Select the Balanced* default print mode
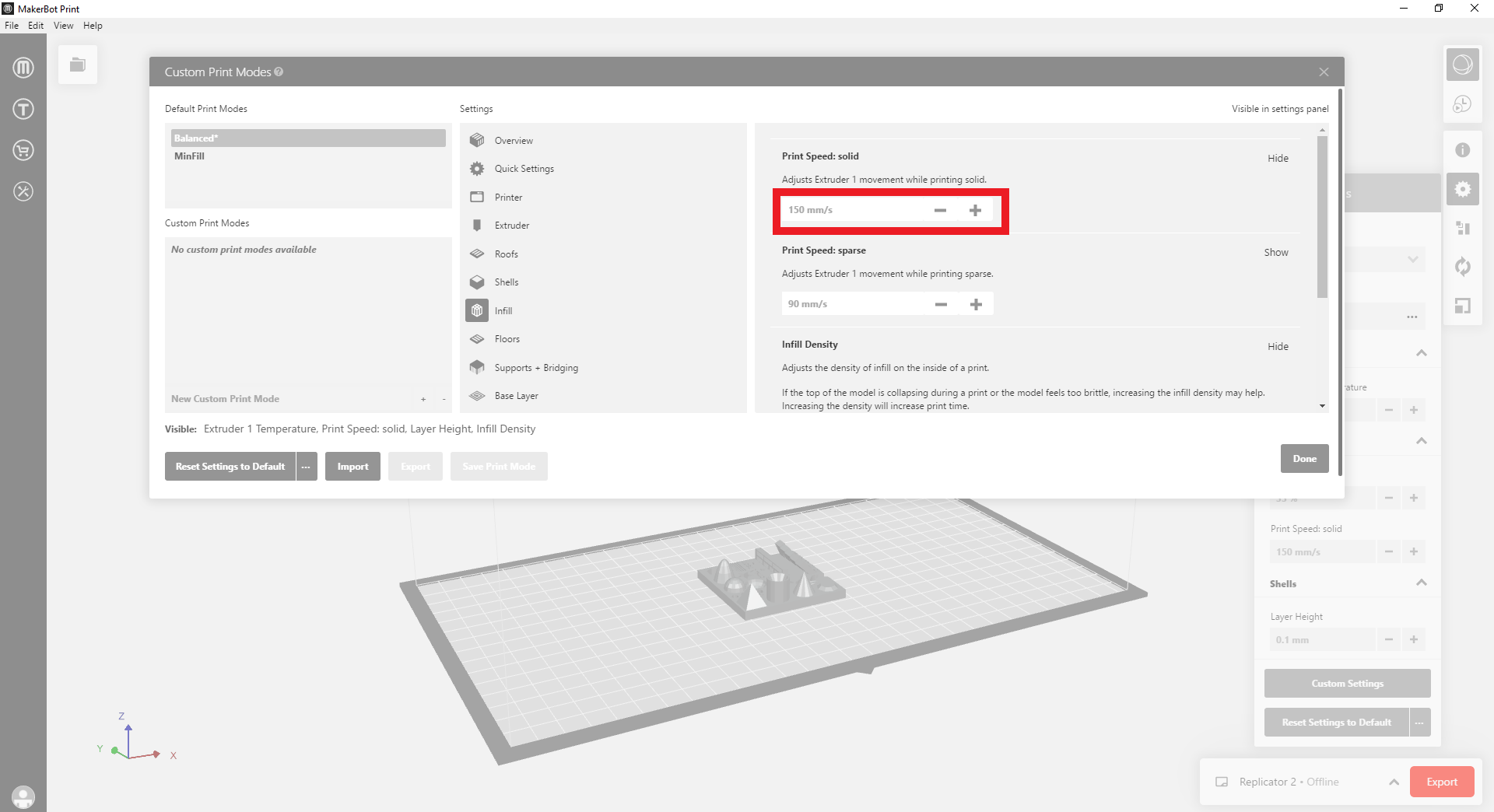Image resolution: width=1494 pixels, height=812 pixels. (x=308, y=138)
